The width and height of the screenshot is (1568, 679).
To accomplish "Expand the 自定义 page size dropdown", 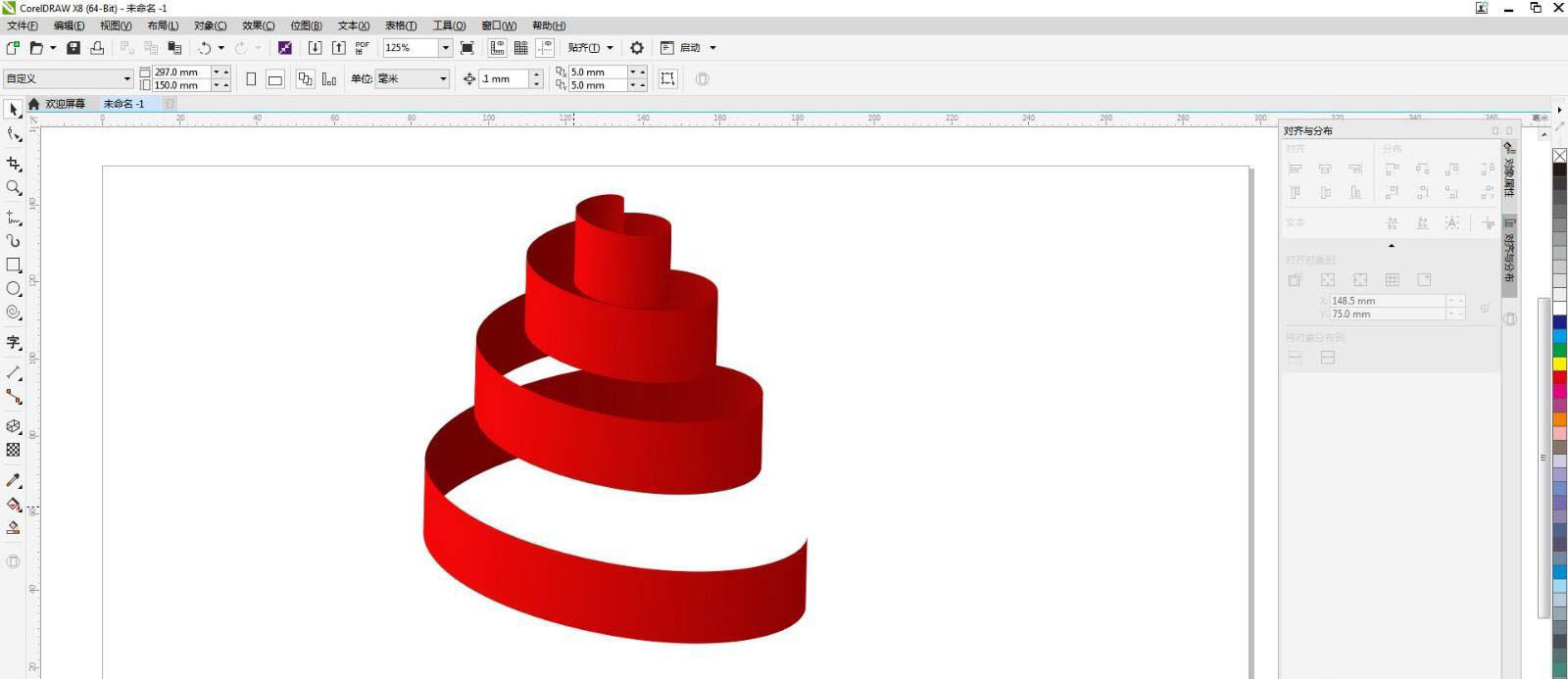I will (126, 79).
